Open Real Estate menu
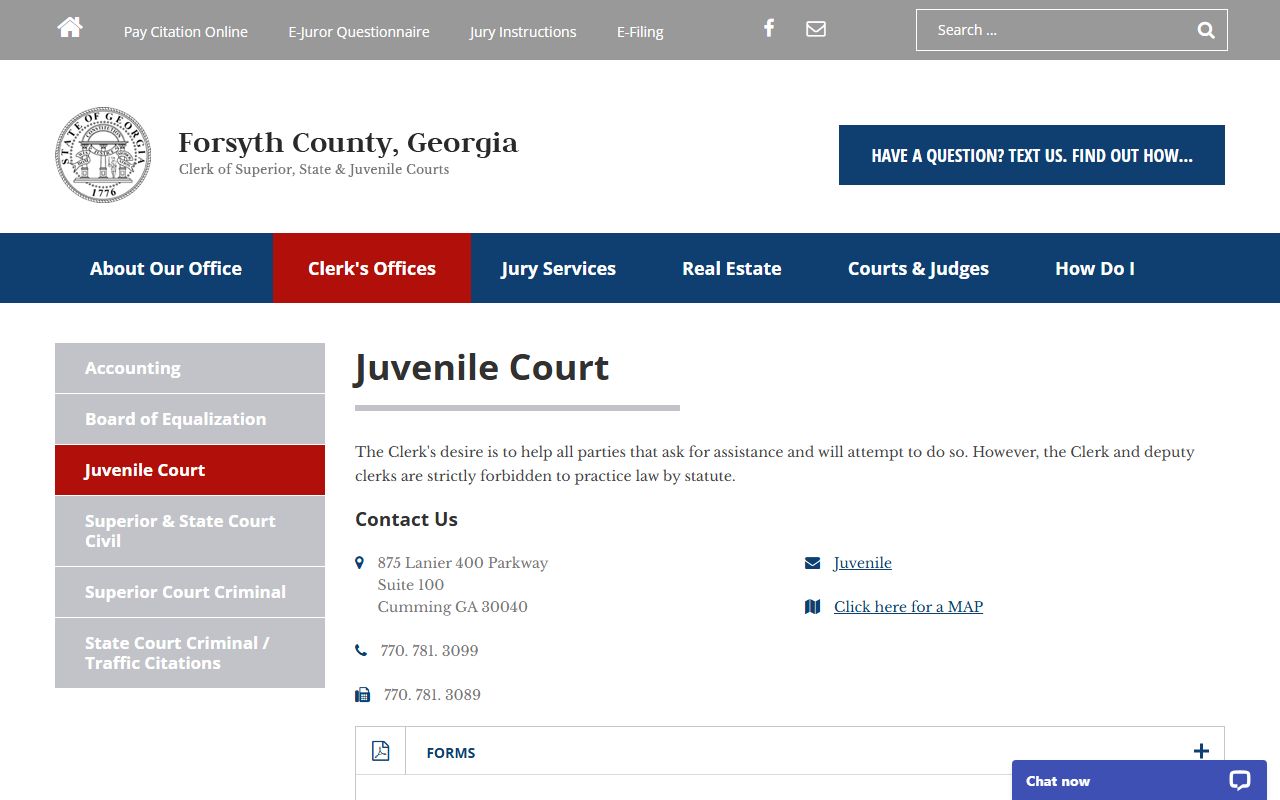The height and width of the screenshot is (800, 1280). click(732, 268)
